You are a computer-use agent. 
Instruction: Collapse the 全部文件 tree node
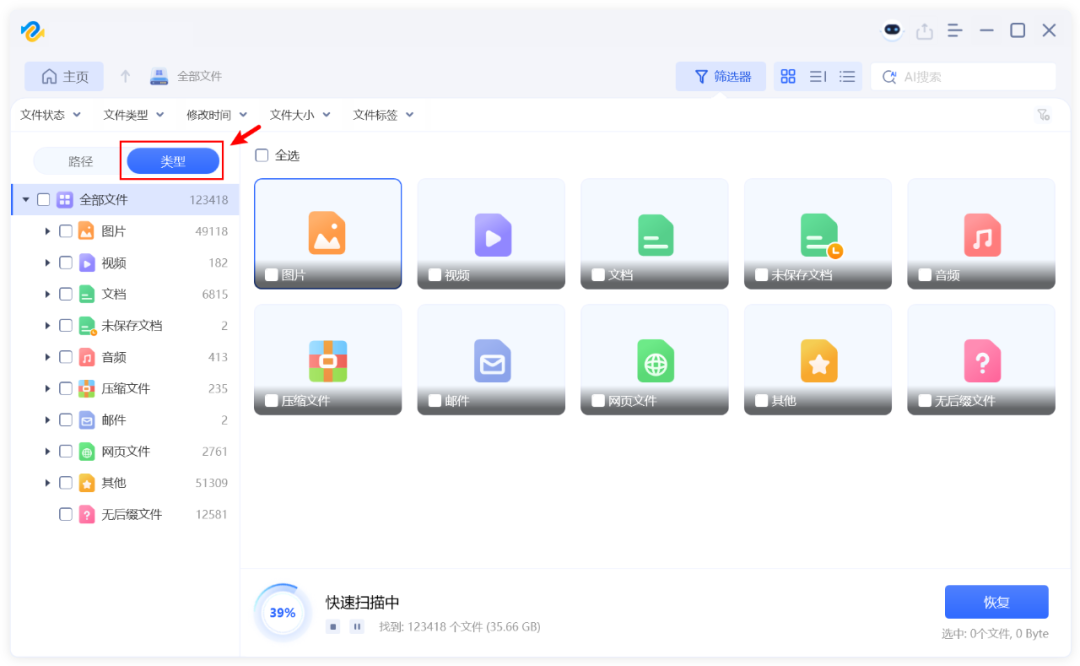pos(25,200)
